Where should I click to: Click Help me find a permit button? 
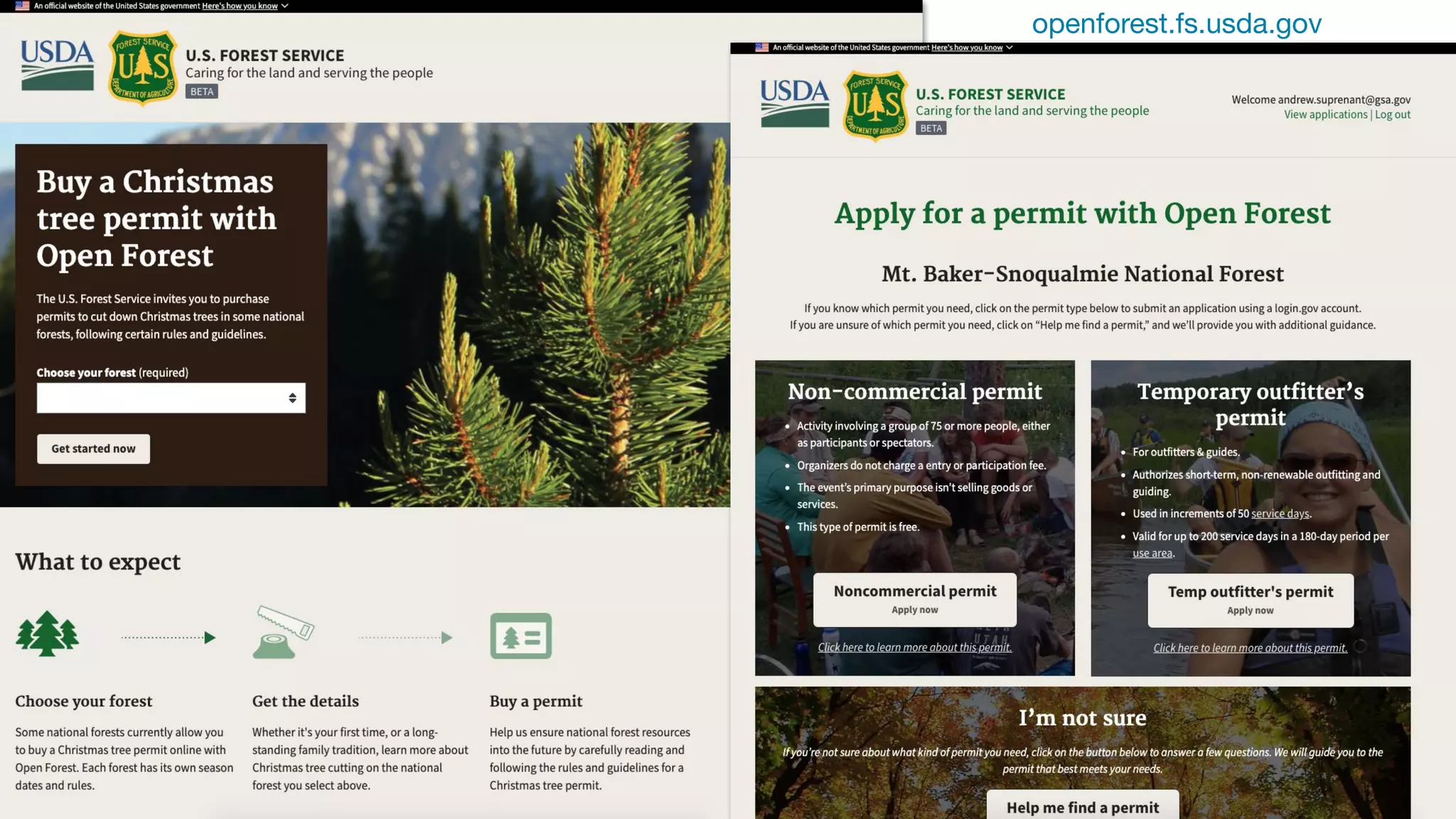tap(1082, 807)
